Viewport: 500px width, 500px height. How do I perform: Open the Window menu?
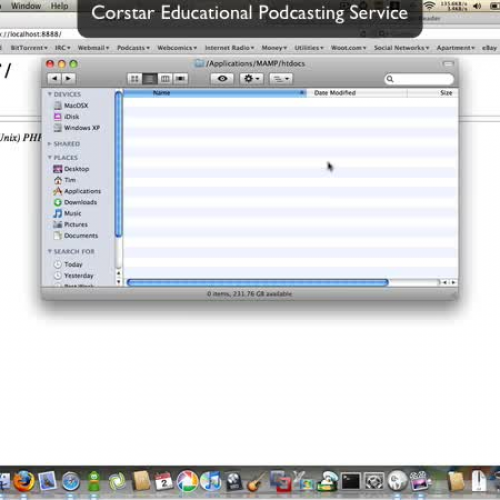(26, 6)
